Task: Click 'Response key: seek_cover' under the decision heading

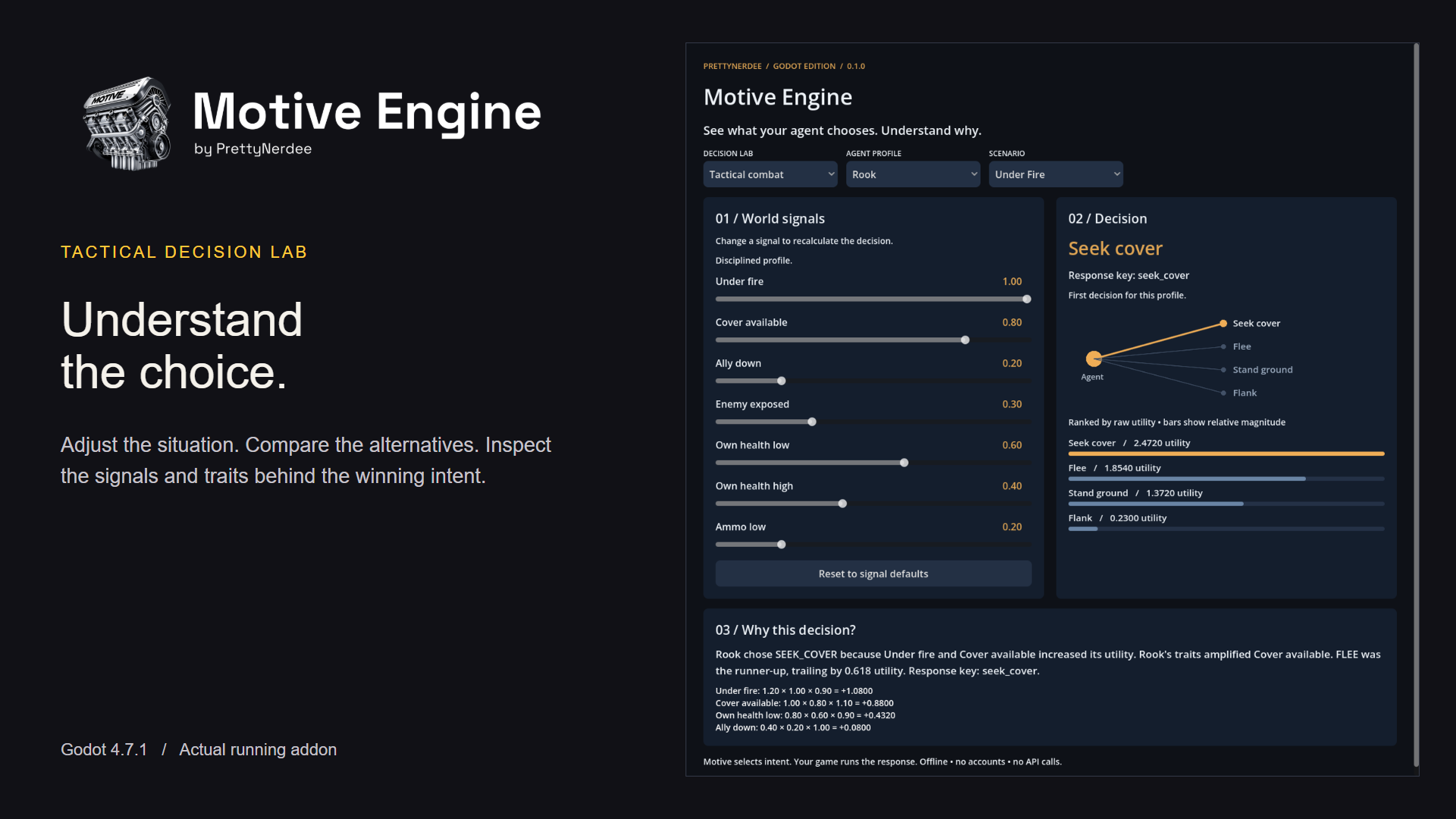Action: (x=1128, y=276)
